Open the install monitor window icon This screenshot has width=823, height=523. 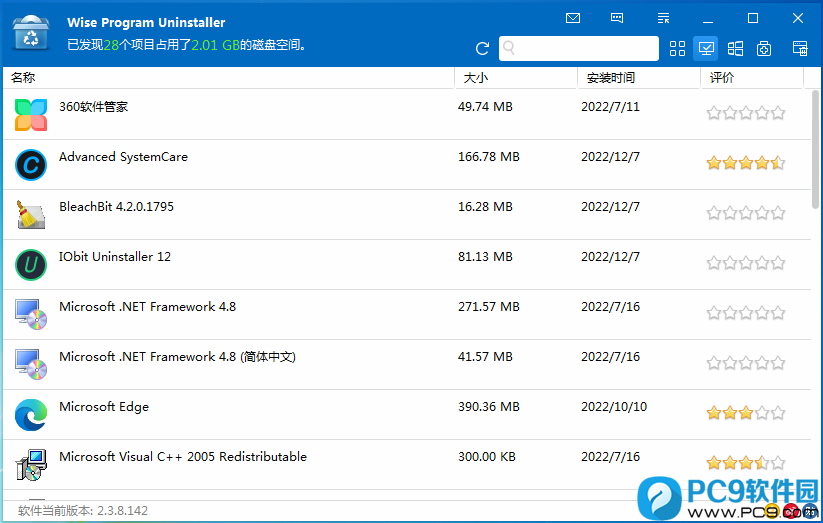coord(800,49)
